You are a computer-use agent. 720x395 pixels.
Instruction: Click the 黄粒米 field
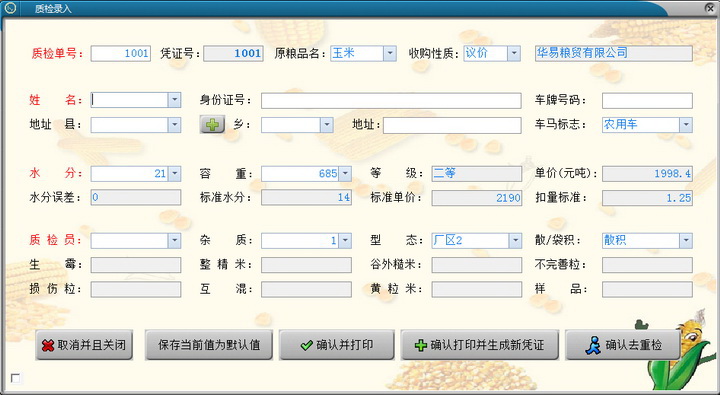pyautogui.click(x=477, y=289)
